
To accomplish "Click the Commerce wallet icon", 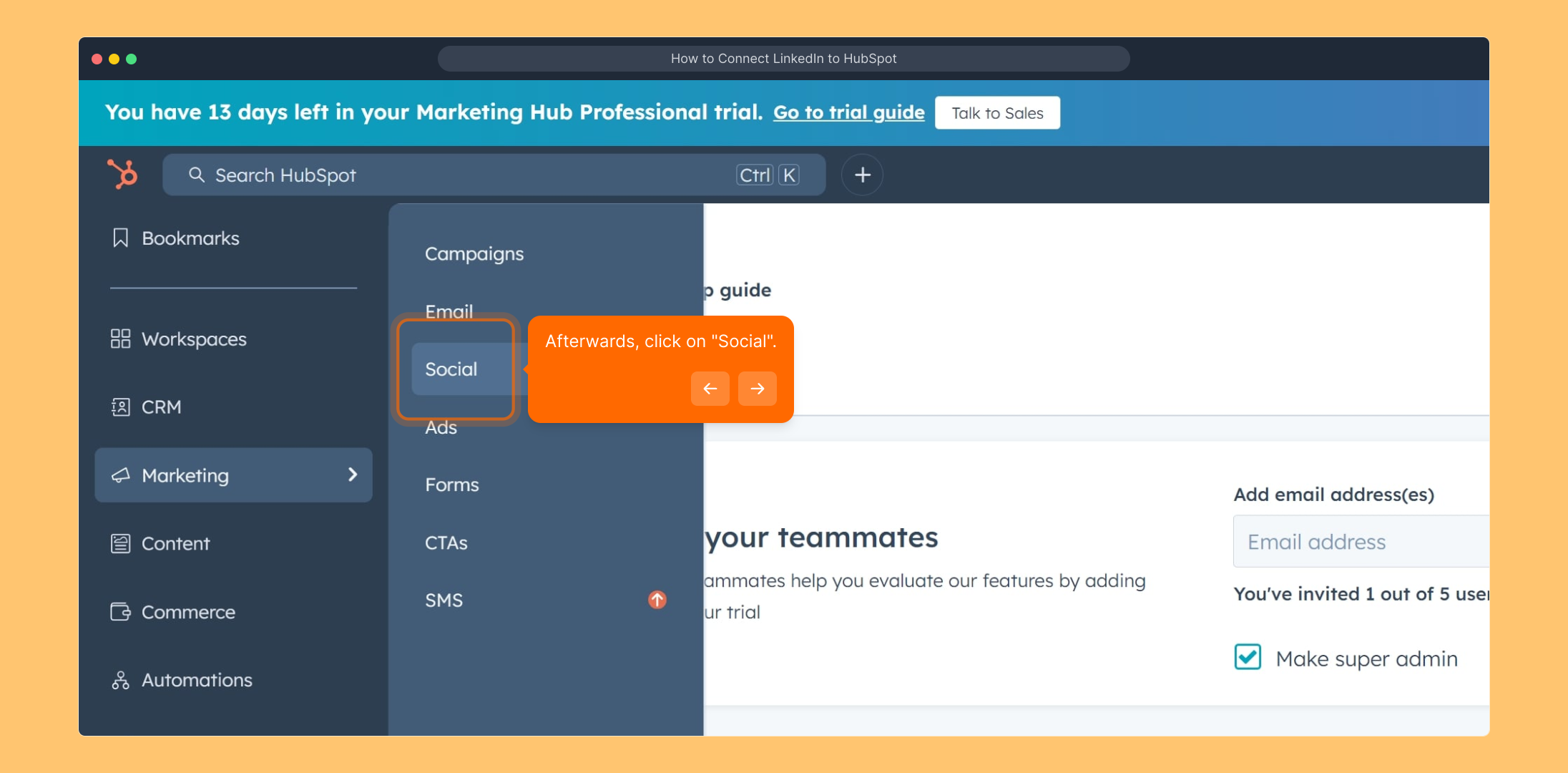I will (x=120, y=612).
